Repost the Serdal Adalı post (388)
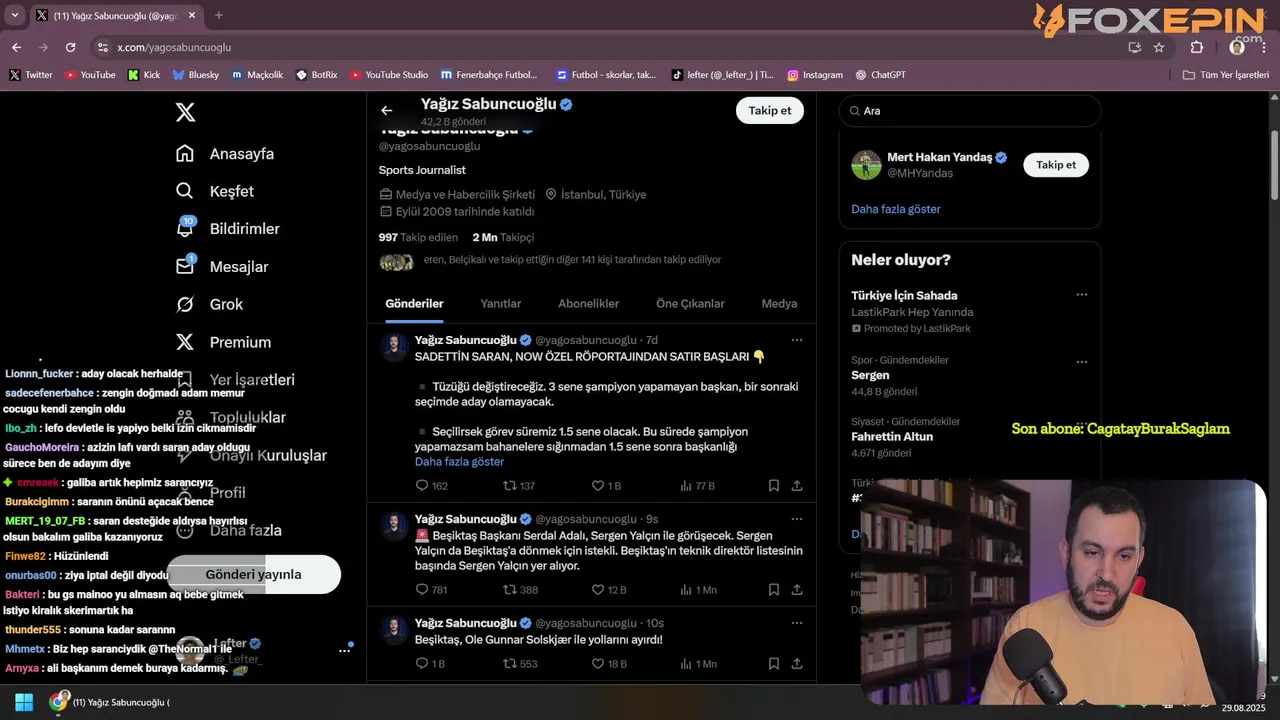1280x720 pixels. [x=520, y=590]
